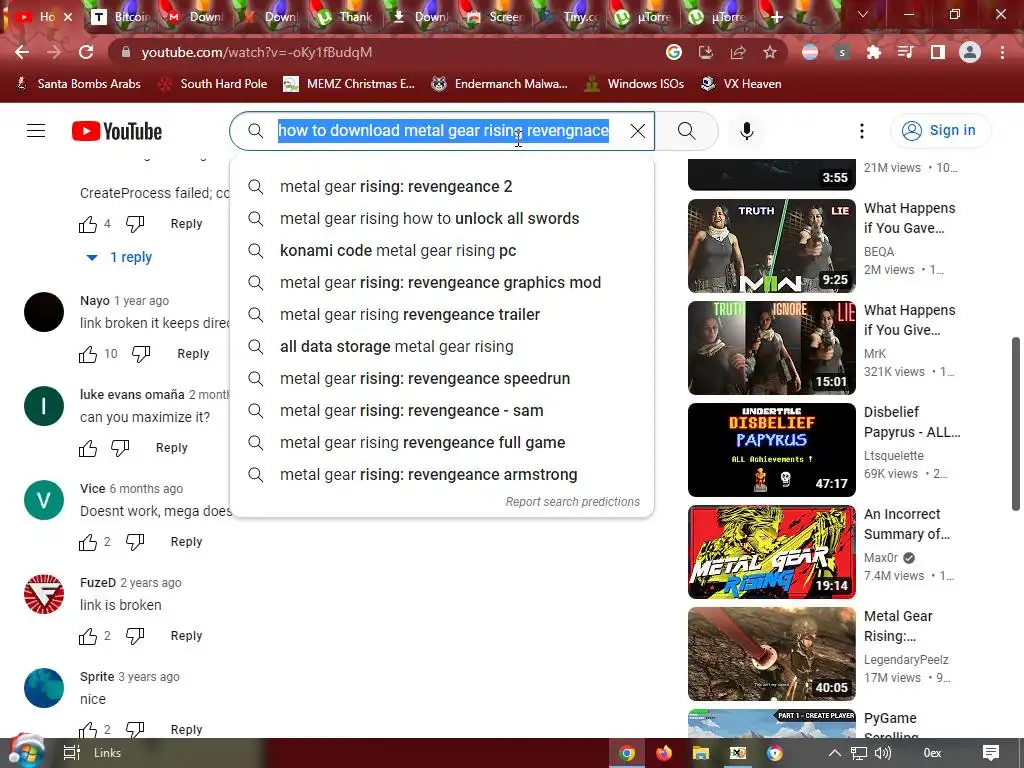Click Report search predictions
1024x768 pixels.
[572, 502]
